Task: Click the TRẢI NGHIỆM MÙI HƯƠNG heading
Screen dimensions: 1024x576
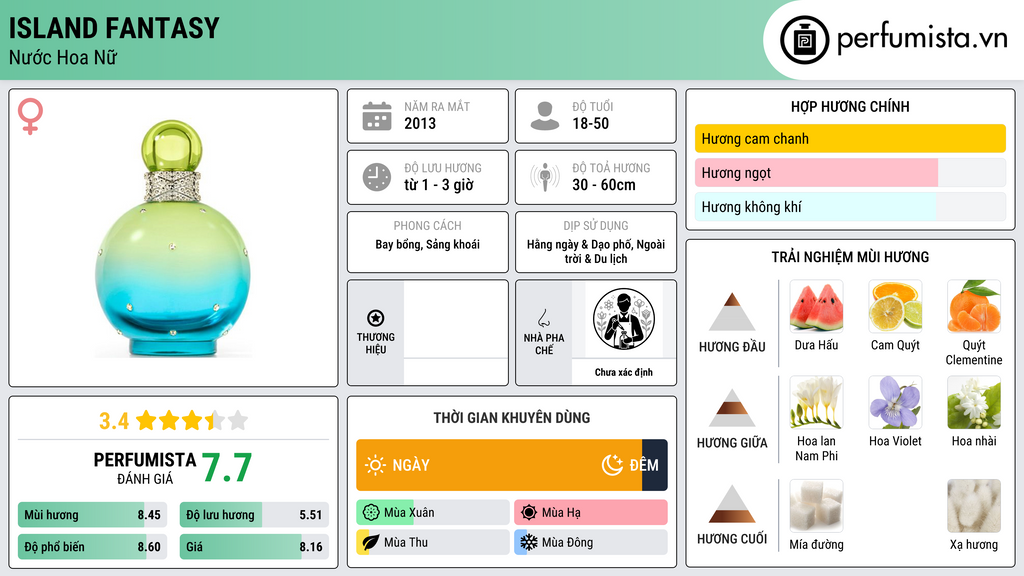Action: [850, 257]
